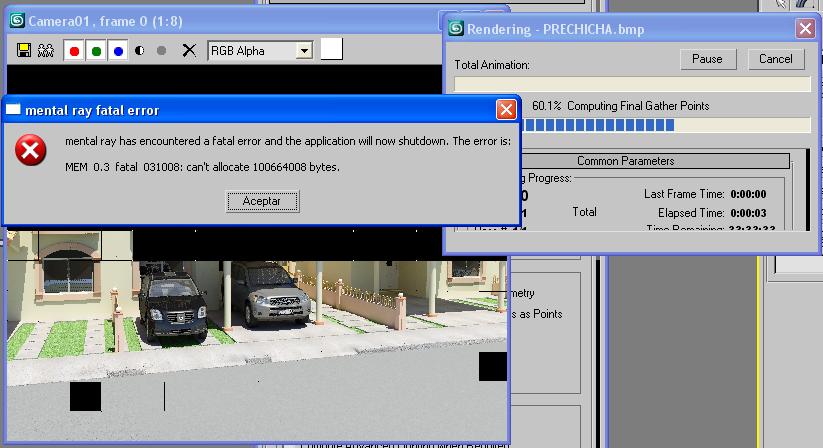Click the 'Camera01, frame 0 (1:8)' window title
Screen dimensions: 823x448
point(105,22)
